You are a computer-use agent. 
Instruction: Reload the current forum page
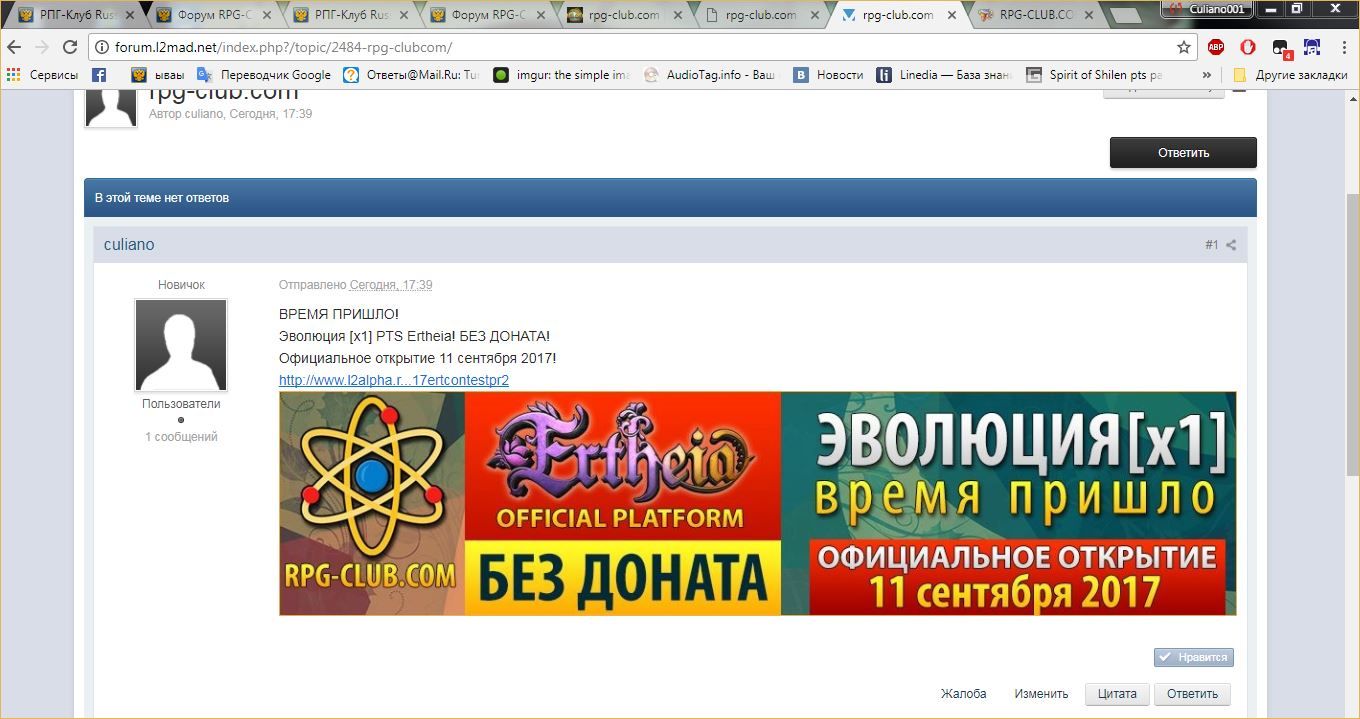click(x=70, y=47)
